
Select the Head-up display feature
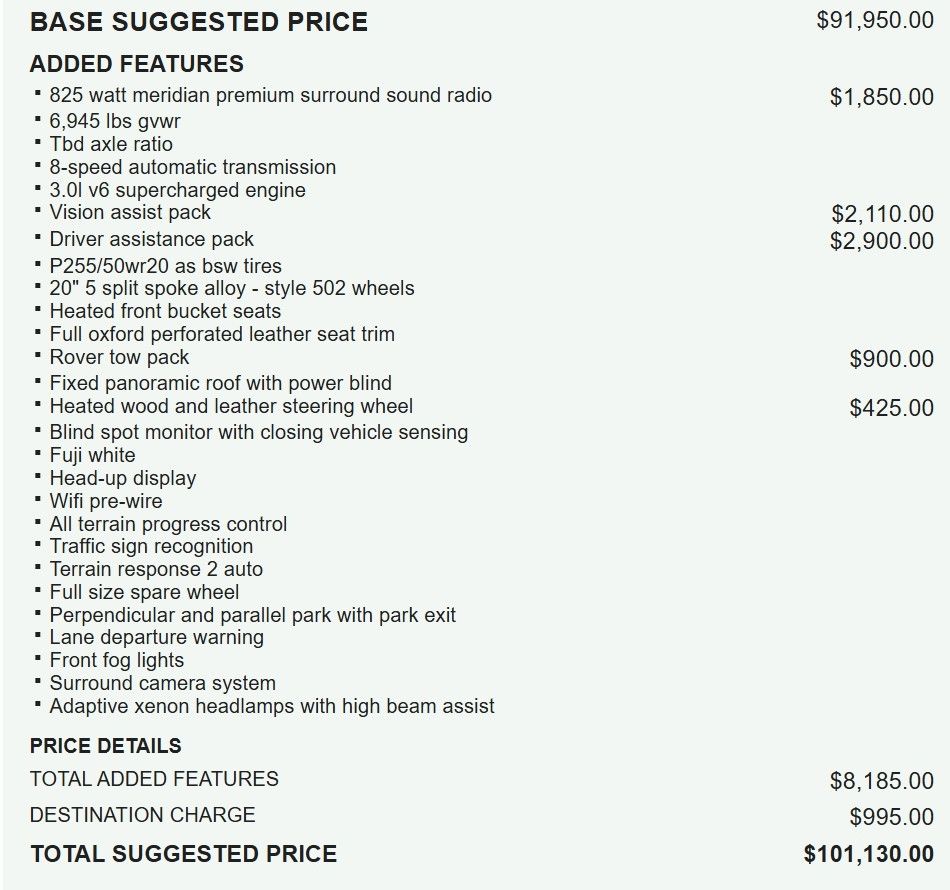point(122,478)
